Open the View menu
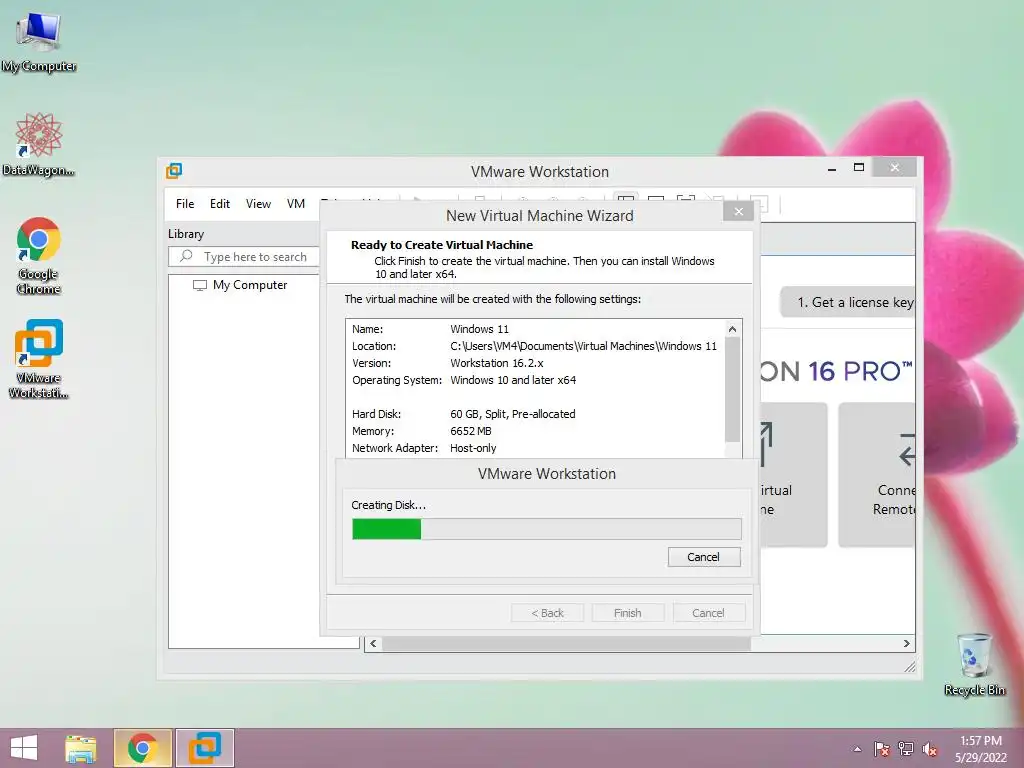The image size is (1024, 768). point(258,204)
